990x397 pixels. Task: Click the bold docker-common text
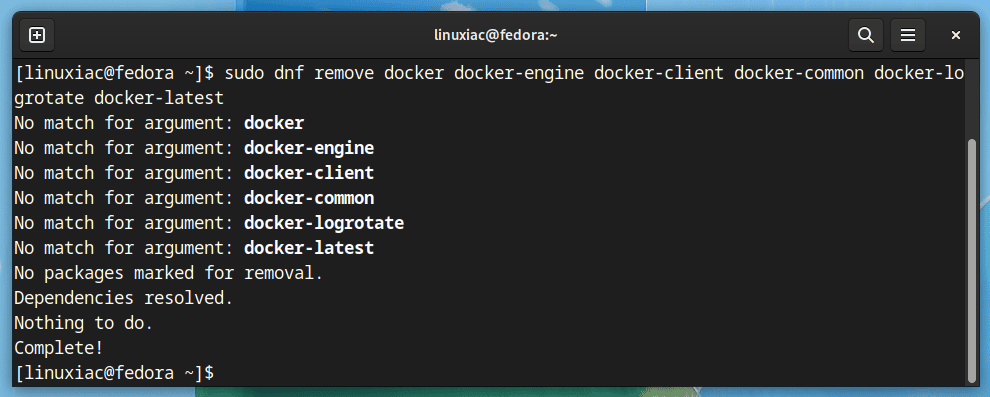309,198
